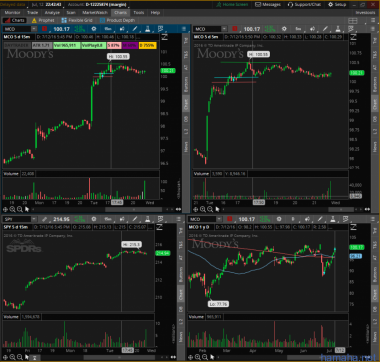This screenshot has width=380, height=362.
Task: Open the Flexible Grid subtab
Action: coord(77,20)
